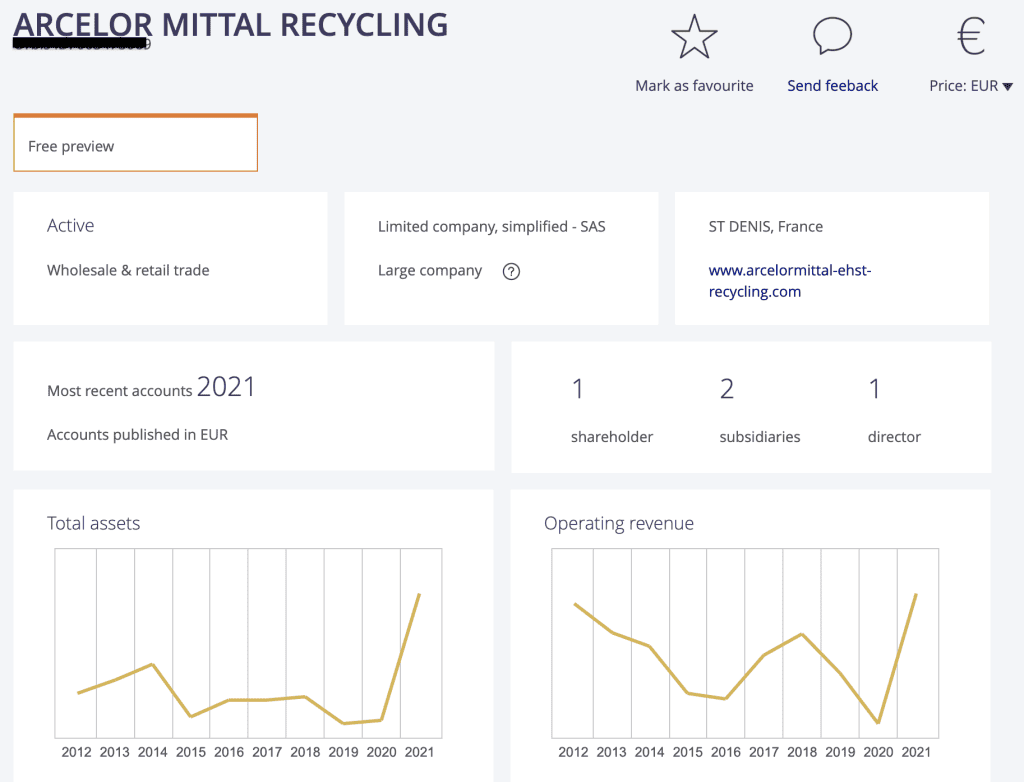Click Limited company, simplified - SAS text

[492, 227]
